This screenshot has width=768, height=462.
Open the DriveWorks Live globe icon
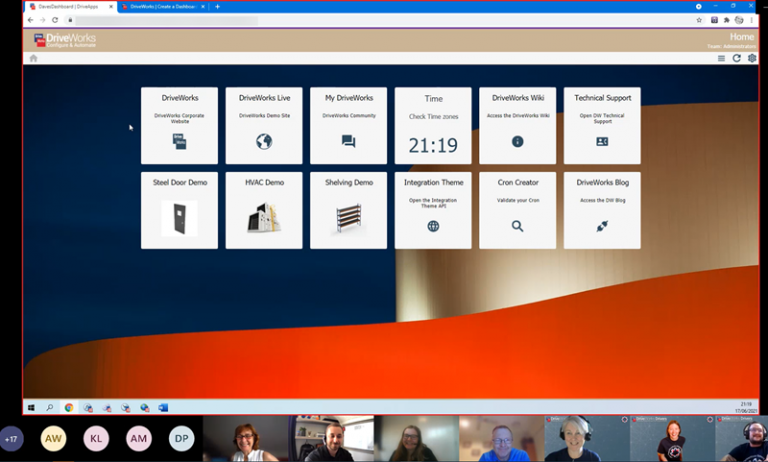coord(264,142)
